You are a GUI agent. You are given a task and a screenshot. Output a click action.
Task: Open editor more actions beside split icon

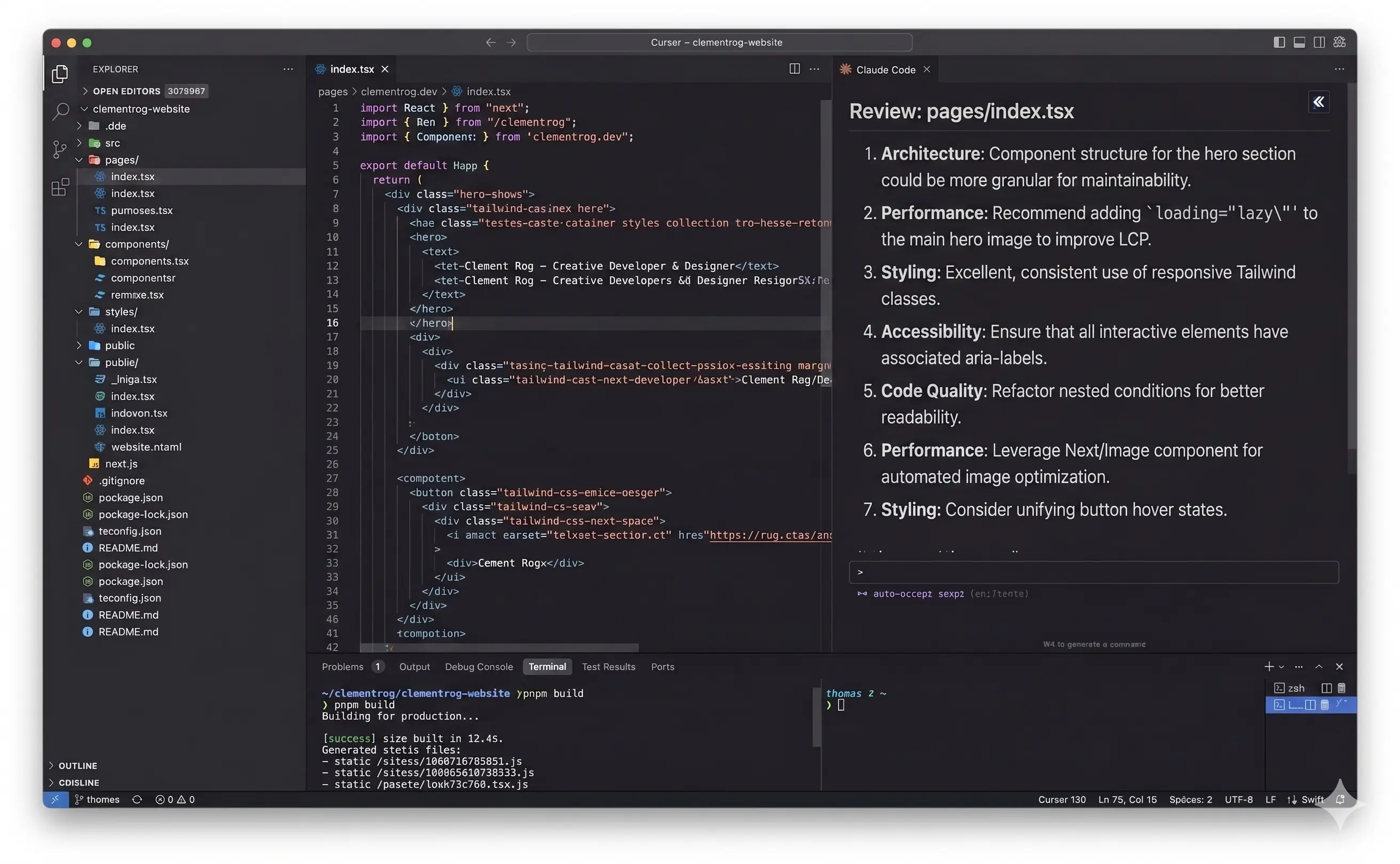pos(815,69)
